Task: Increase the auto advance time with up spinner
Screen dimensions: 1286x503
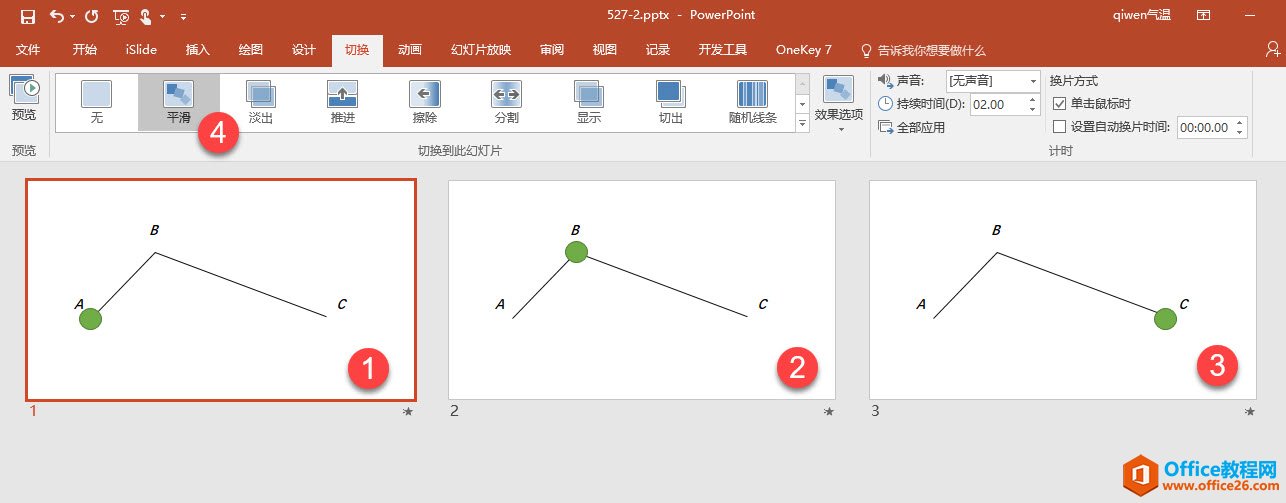Action: 1241,123
